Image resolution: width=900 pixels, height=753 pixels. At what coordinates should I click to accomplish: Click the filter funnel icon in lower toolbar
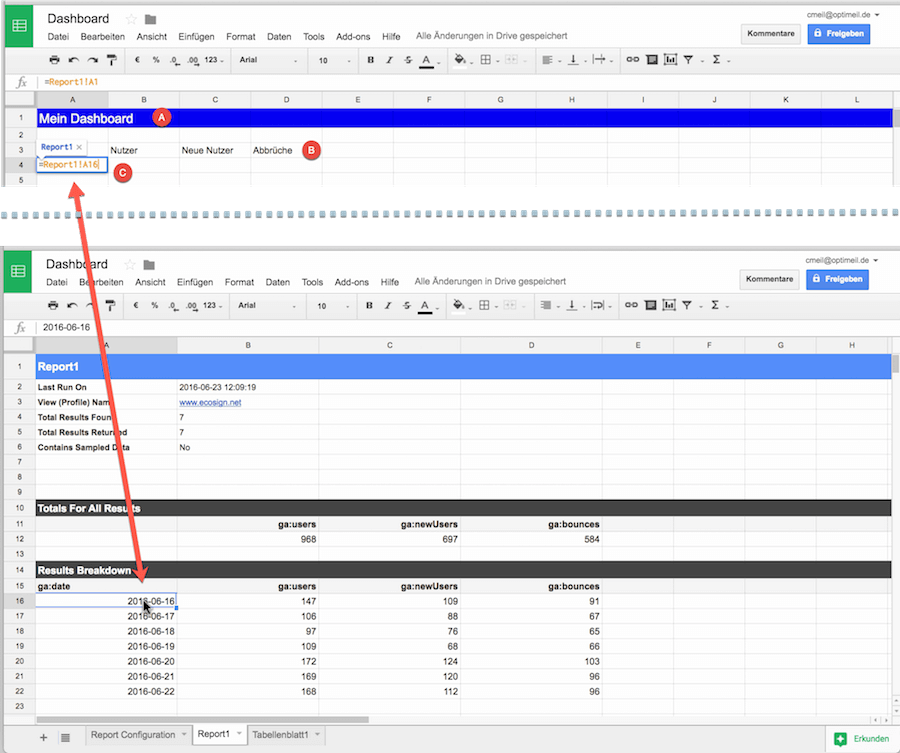pos(687,306)
